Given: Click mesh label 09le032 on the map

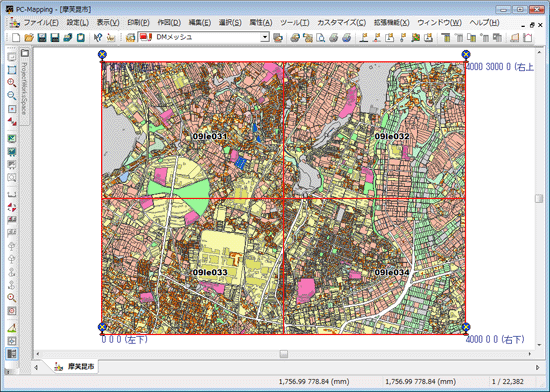Looking at the screenshot, I should [392, 136].
